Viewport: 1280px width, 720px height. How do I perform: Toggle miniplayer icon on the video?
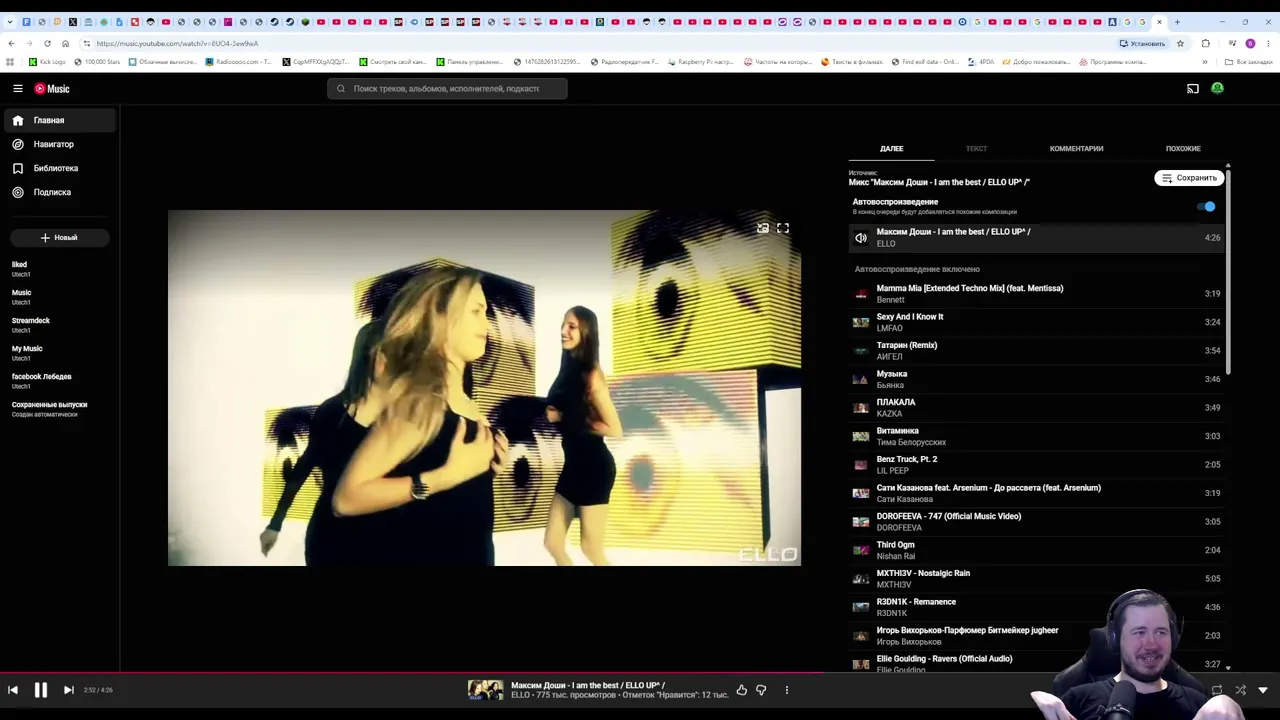(x=763, y=229)
